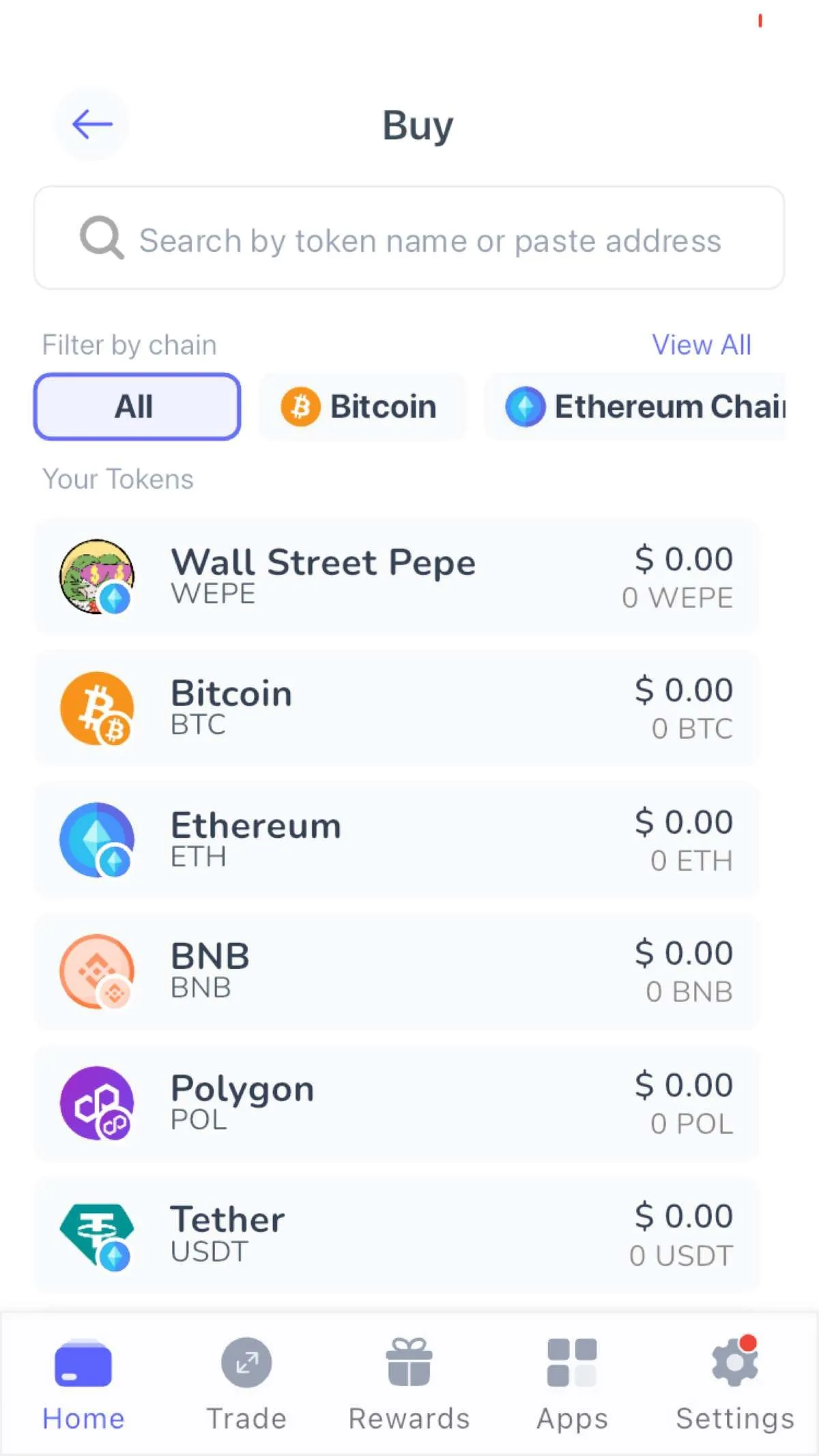Enable the All chain filter
This screenshot has height=1456, width=819.
137,407
